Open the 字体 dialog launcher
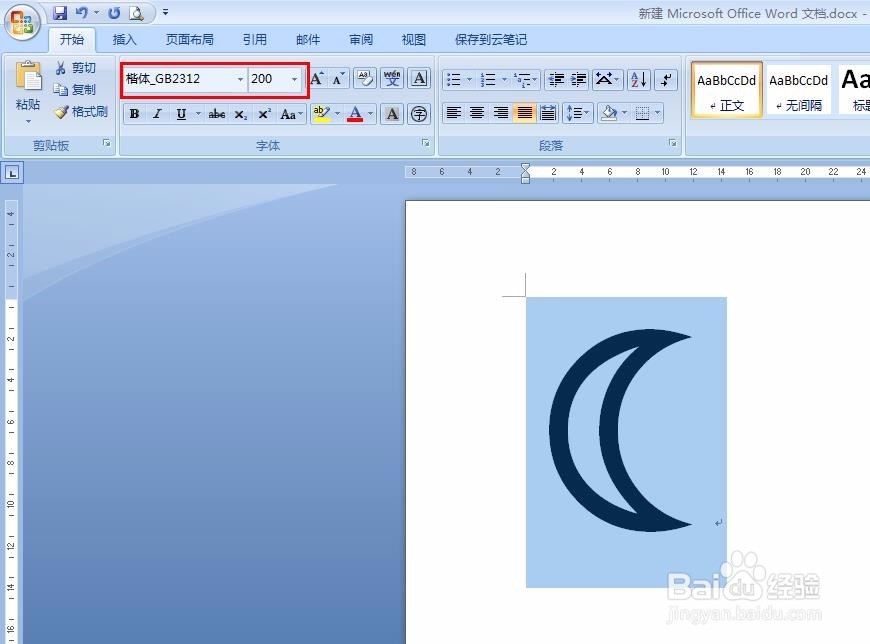Viewport: 870px width, 644px height. (x=426, y=144)
